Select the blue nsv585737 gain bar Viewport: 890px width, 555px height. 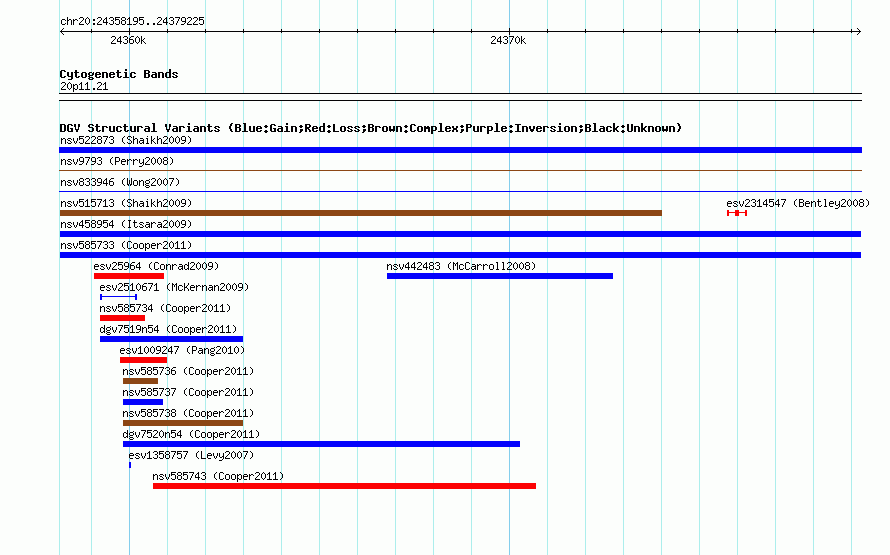pos(143,402)
